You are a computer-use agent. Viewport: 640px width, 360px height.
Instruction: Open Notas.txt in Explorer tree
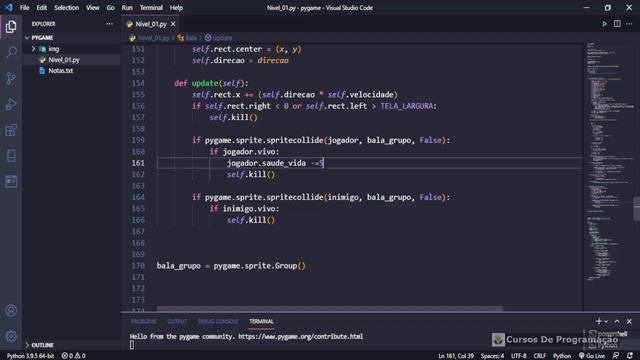click(x=60, y=71)
